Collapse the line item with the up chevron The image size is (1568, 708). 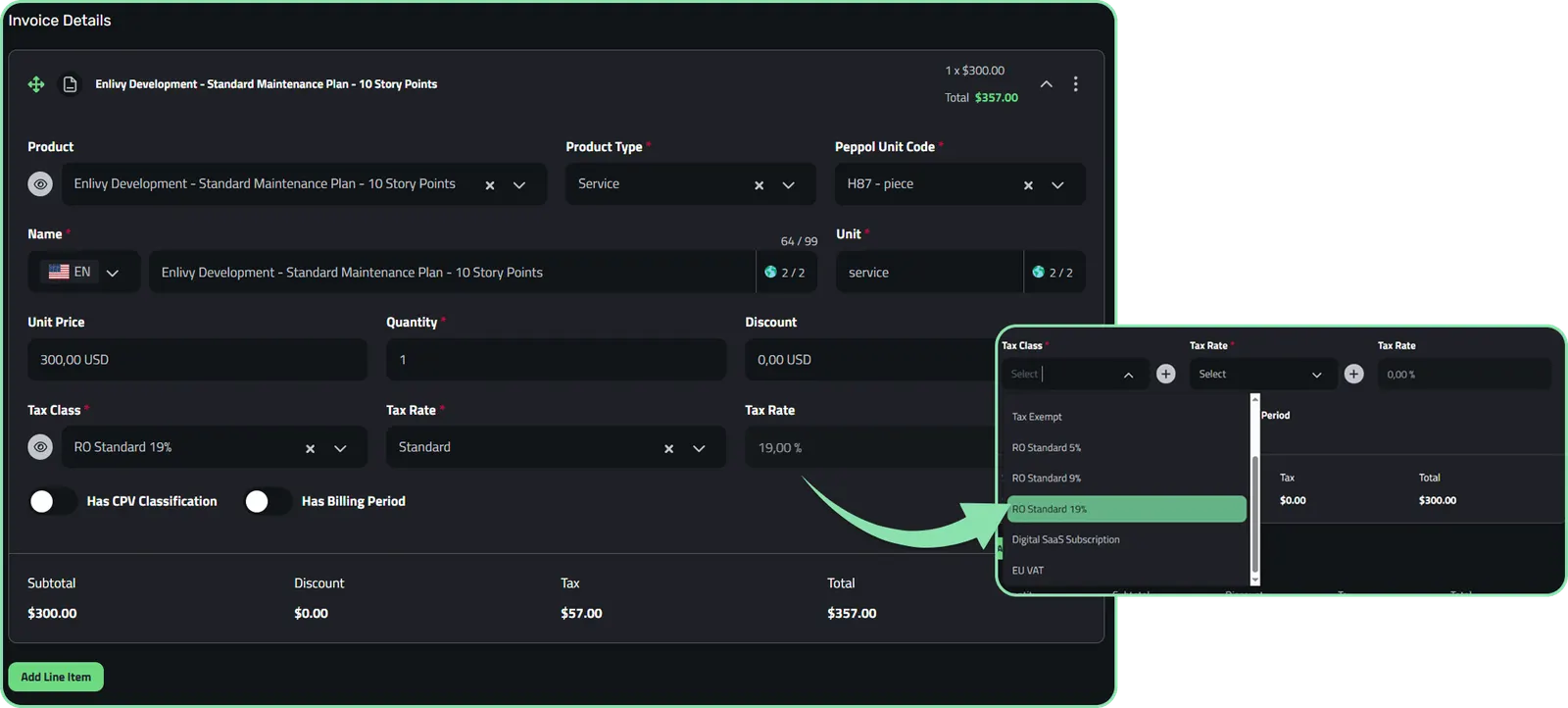pos(1047,84)
